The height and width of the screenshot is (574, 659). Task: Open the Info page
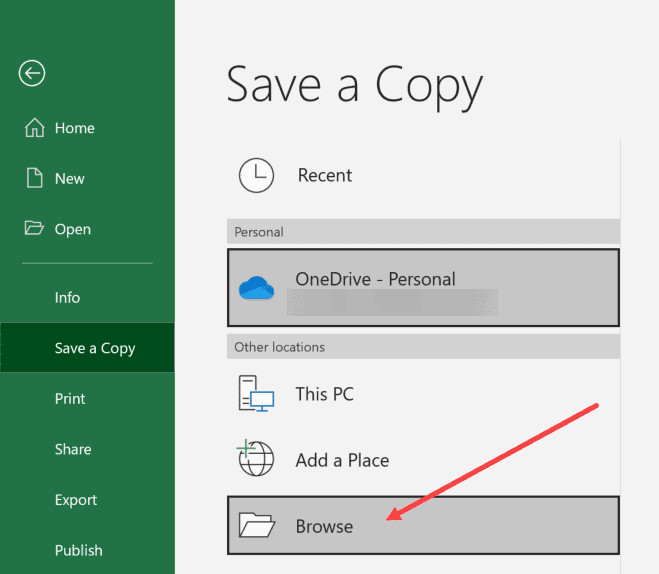tap(67, 298)
